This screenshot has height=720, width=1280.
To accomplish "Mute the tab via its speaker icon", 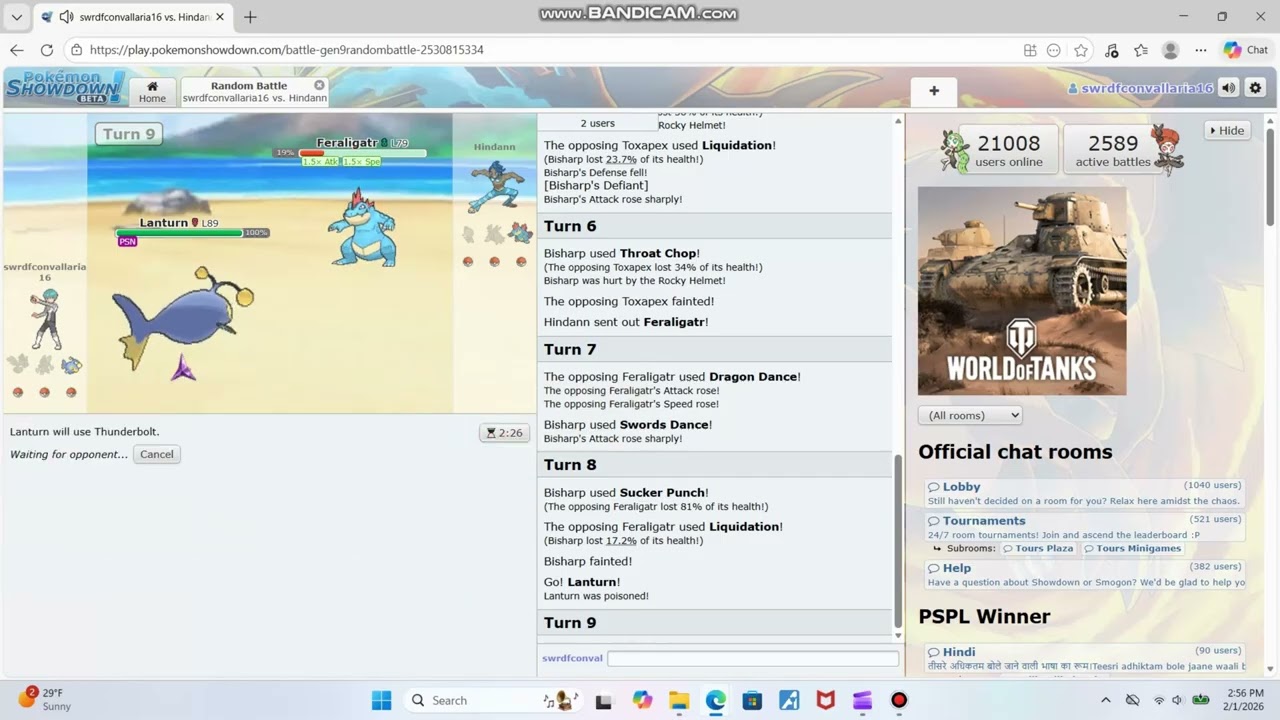I will 66,17.
